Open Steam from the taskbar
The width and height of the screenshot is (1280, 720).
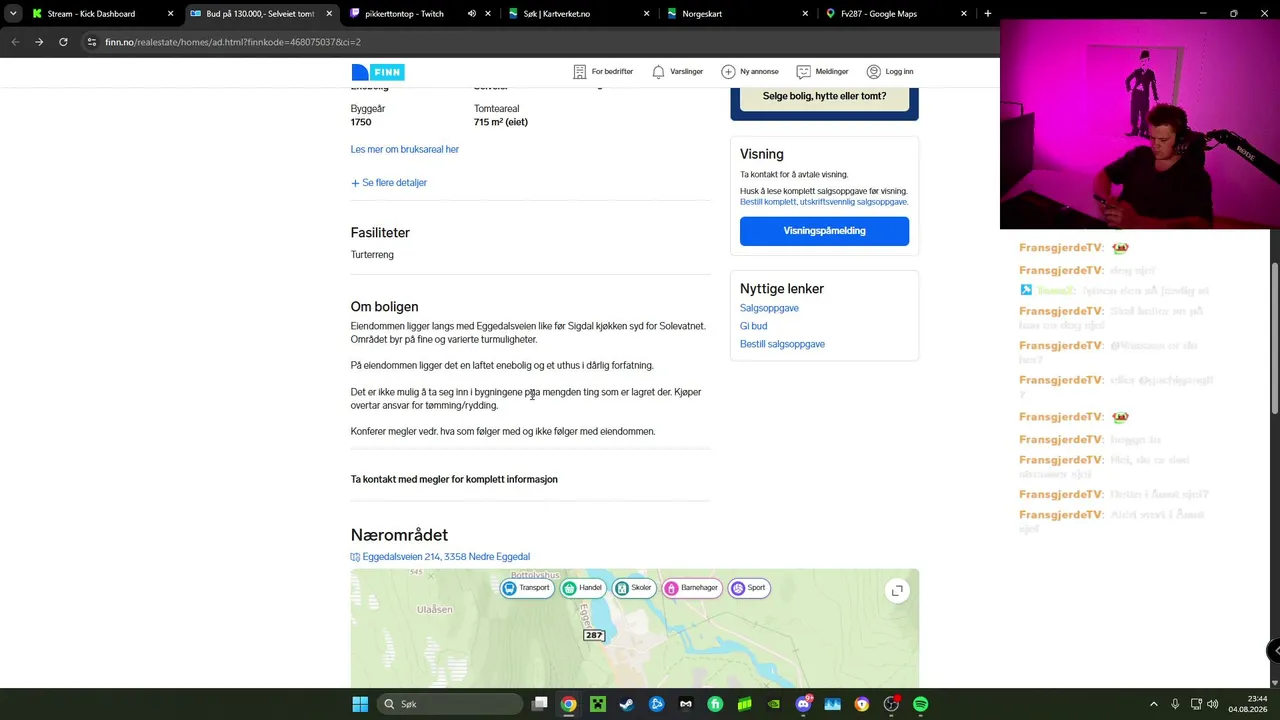[626, 704]
